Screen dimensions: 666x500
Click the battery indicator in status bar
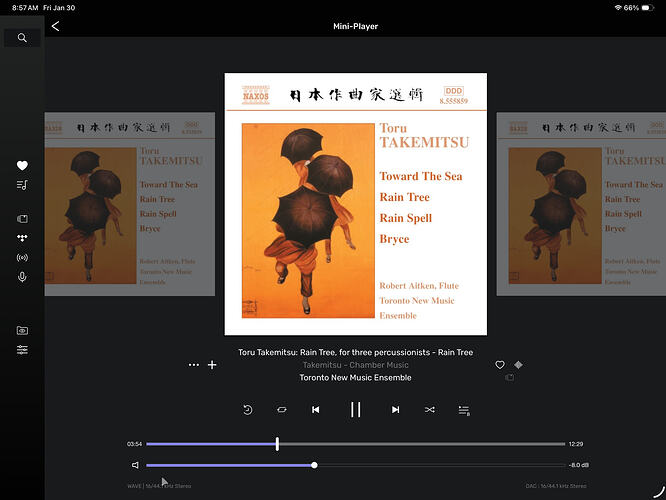coord(647,8)
